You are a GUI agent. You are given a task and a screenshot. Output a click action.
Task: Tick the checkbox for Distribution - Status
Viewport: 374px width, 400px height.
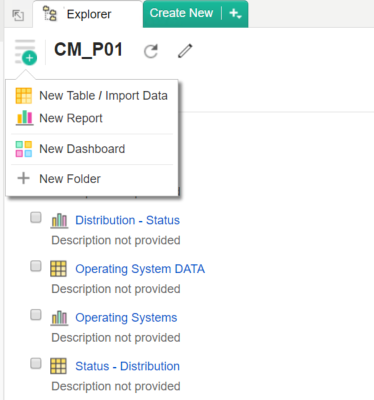coord(36,218)
